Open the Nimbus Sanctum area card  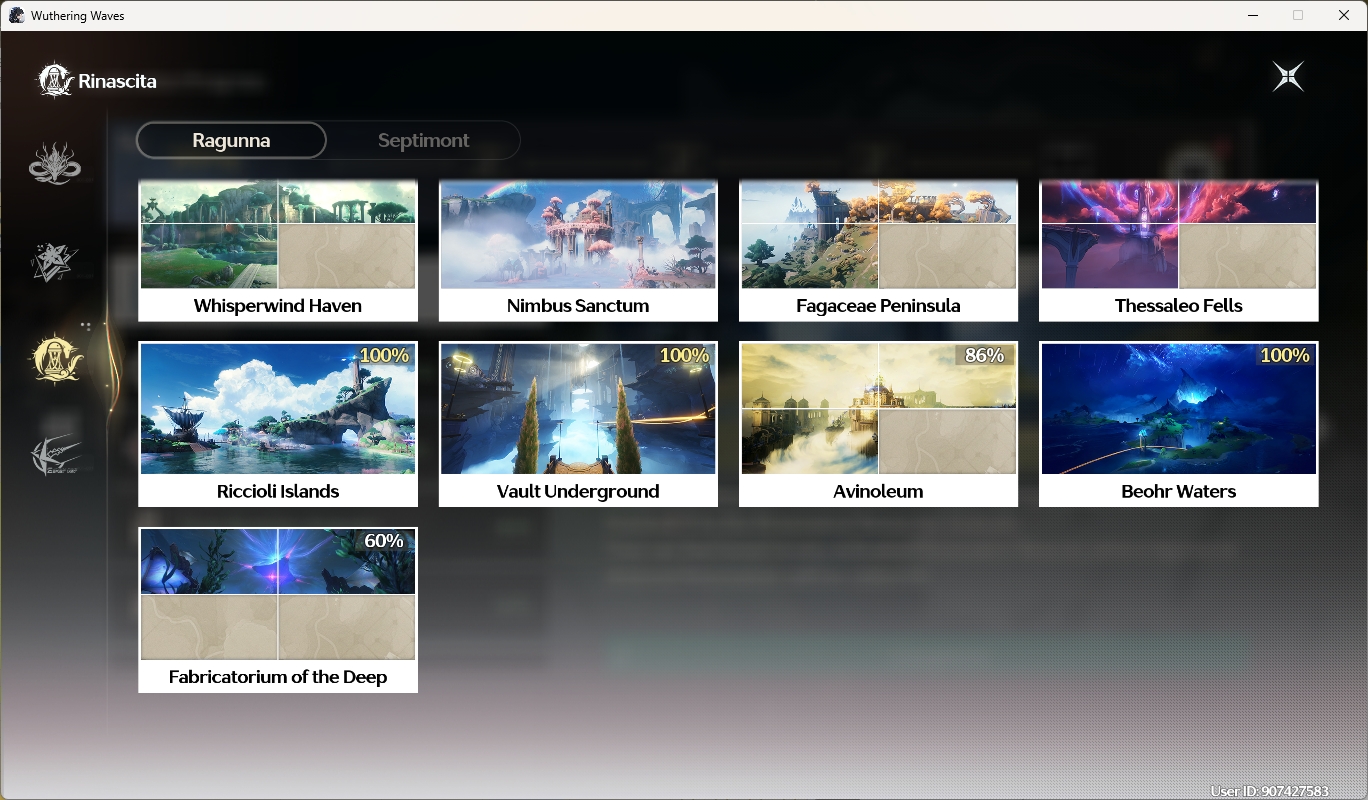pos(578,251)
